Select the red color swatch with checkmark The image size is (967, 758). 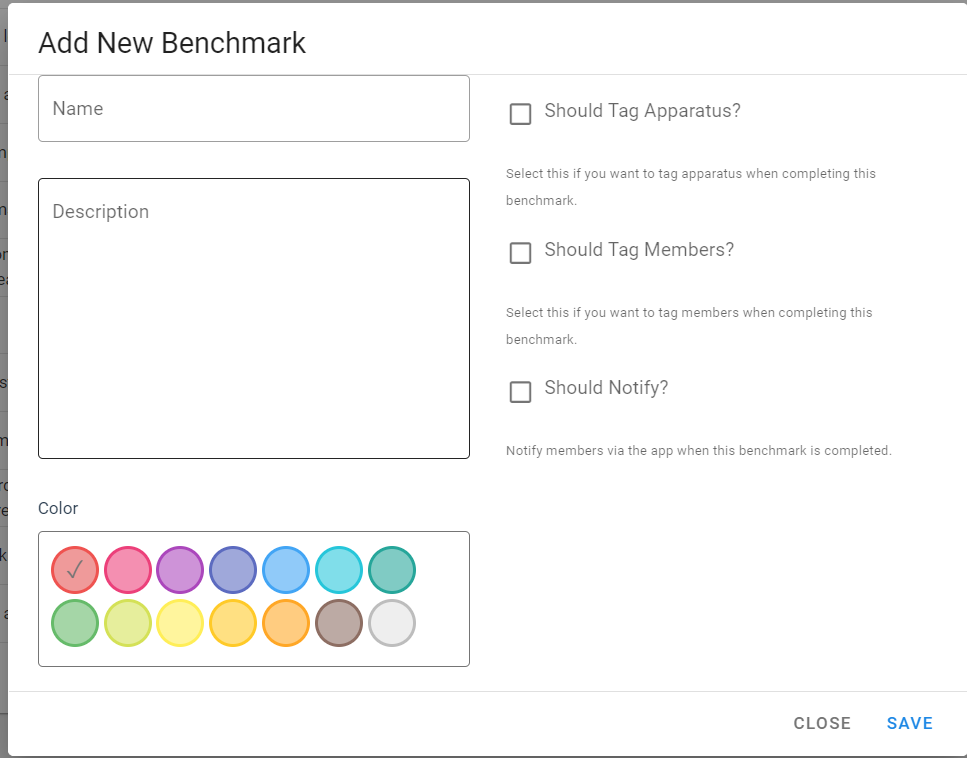point(75,571)
